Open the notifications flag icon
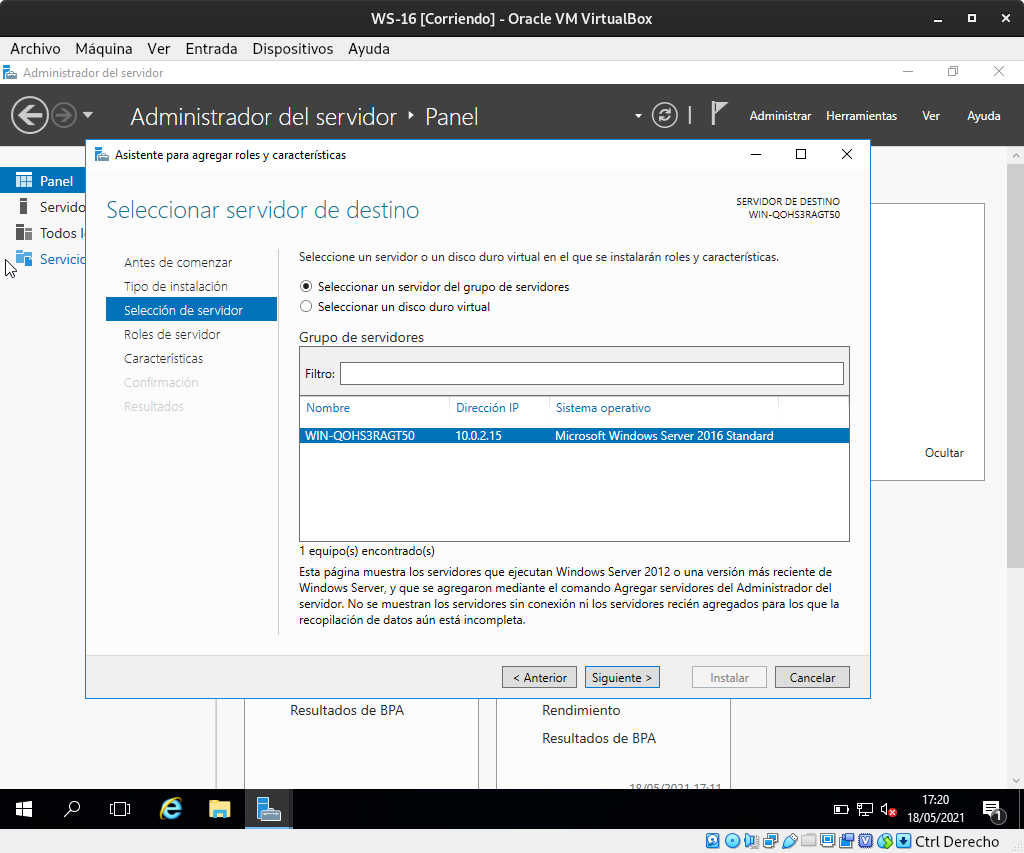1024x853 pixels. point(718,114)
